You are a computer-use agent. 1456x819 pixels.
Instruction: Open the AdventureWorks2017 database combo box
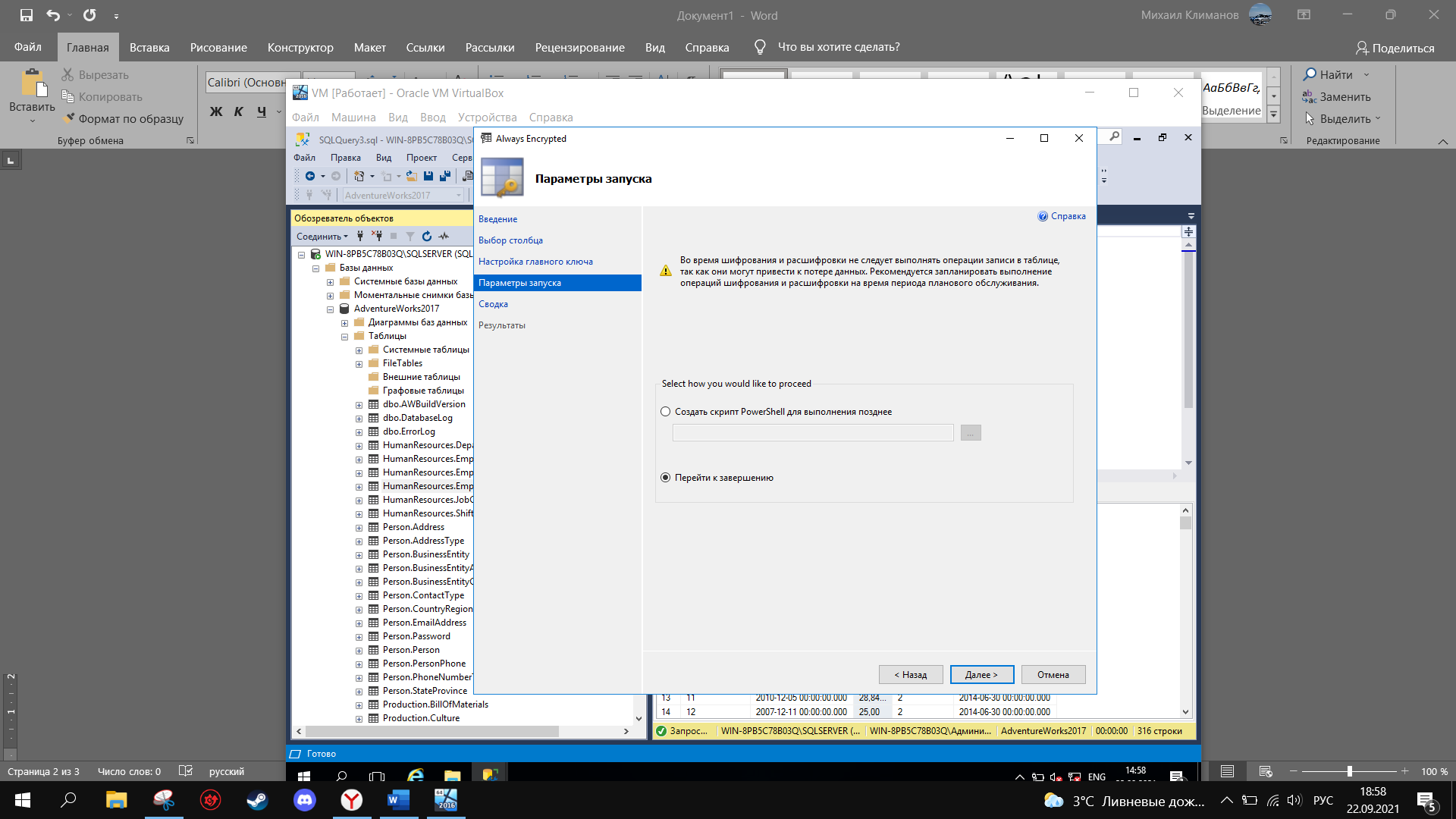pyautogui.click(x=403, y=196)
